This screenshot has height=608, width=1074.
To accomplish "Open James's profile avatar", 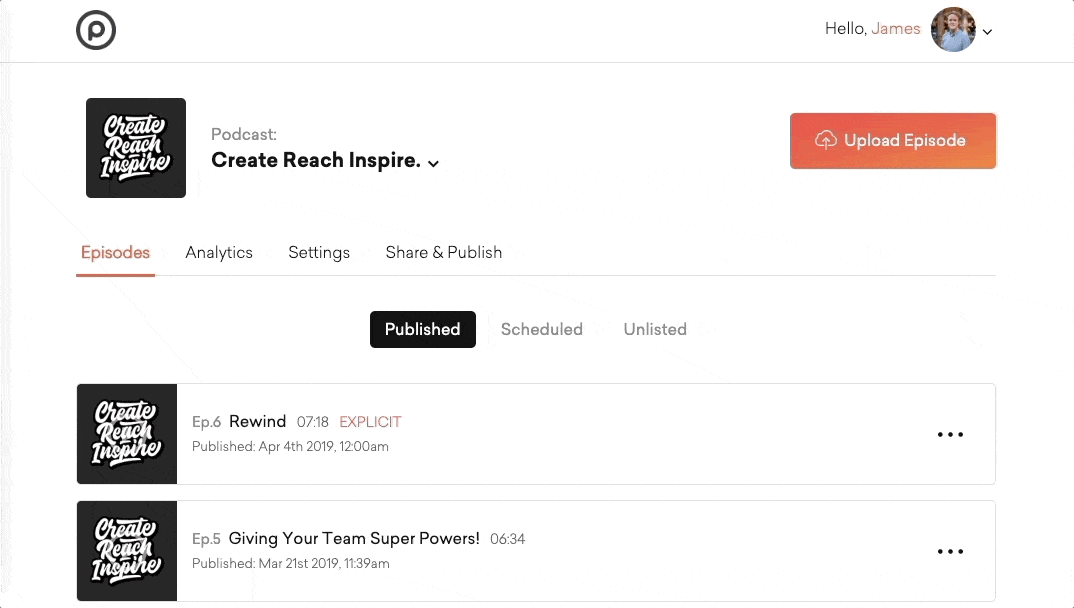I will pos(953,29).
